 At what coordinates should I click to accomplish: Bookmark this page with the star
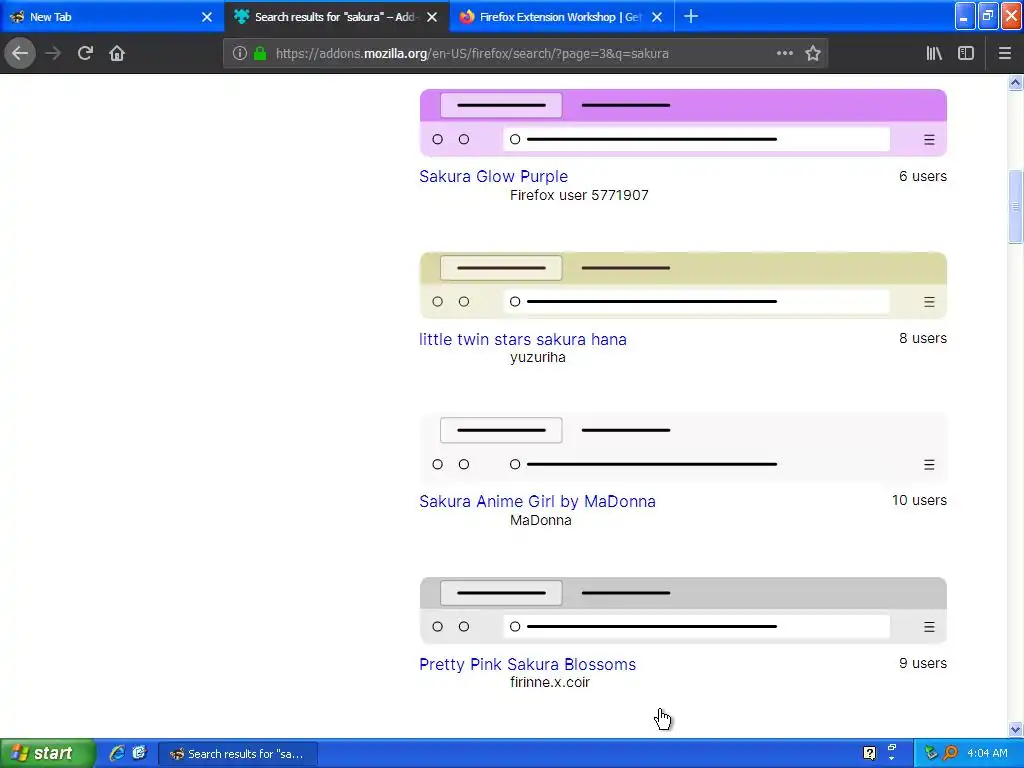(812, 53)
